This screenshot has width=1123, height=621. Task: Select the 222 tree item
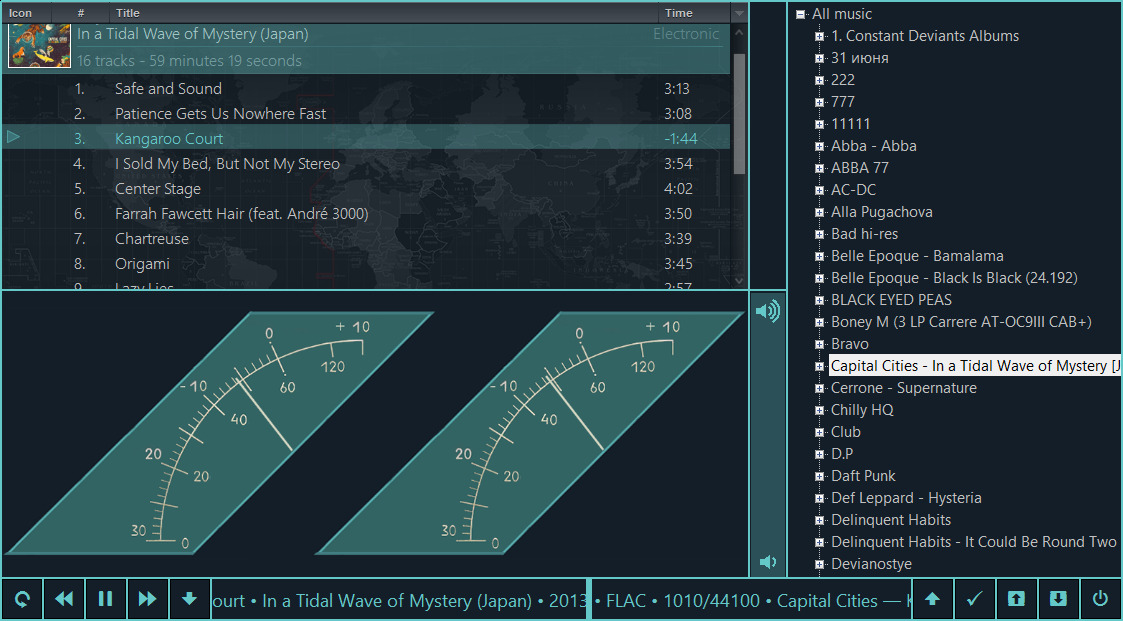[843, 80]
